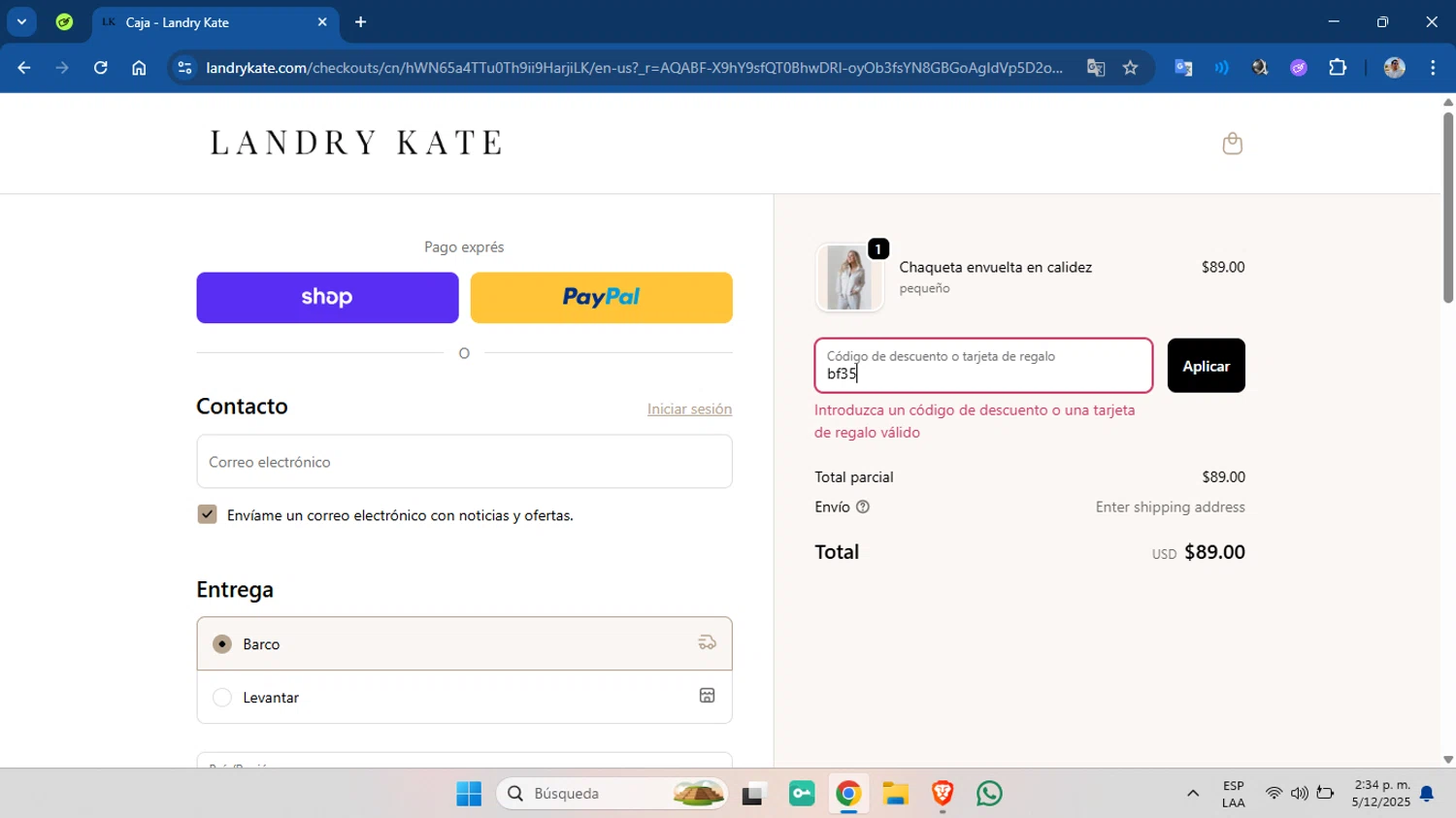
Task: Click the battery icon in system tray
Action: (x=1325, y=794)
